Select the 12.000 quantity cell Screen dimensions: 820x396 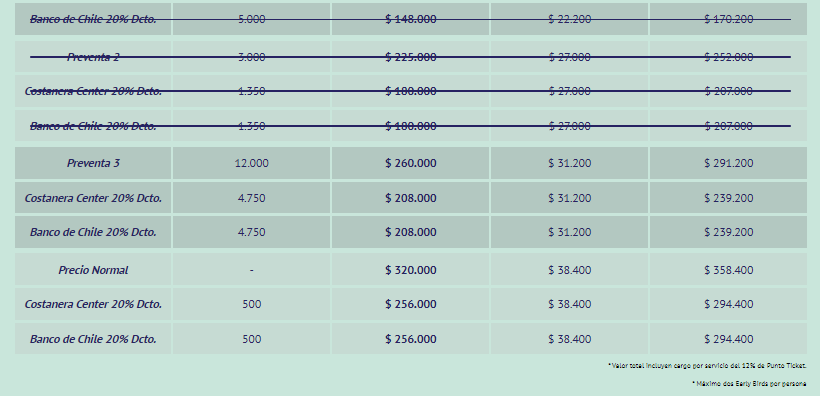252,163
